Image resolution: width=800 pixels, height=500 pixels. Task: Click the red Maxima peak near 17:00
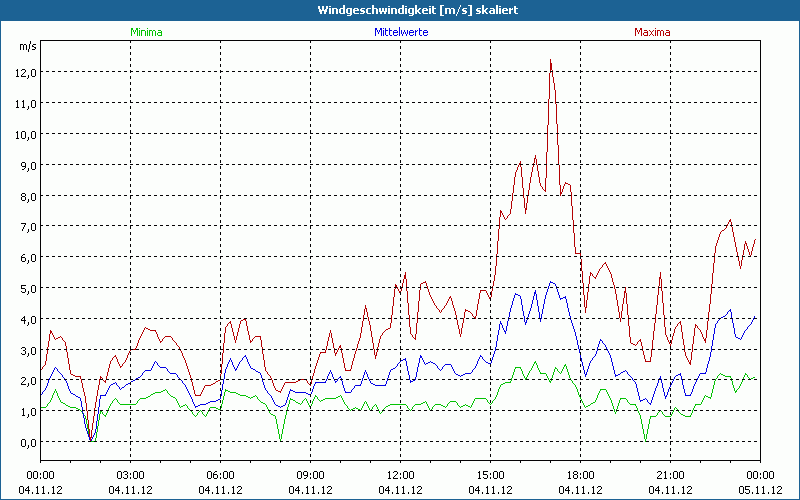point(551,60)
